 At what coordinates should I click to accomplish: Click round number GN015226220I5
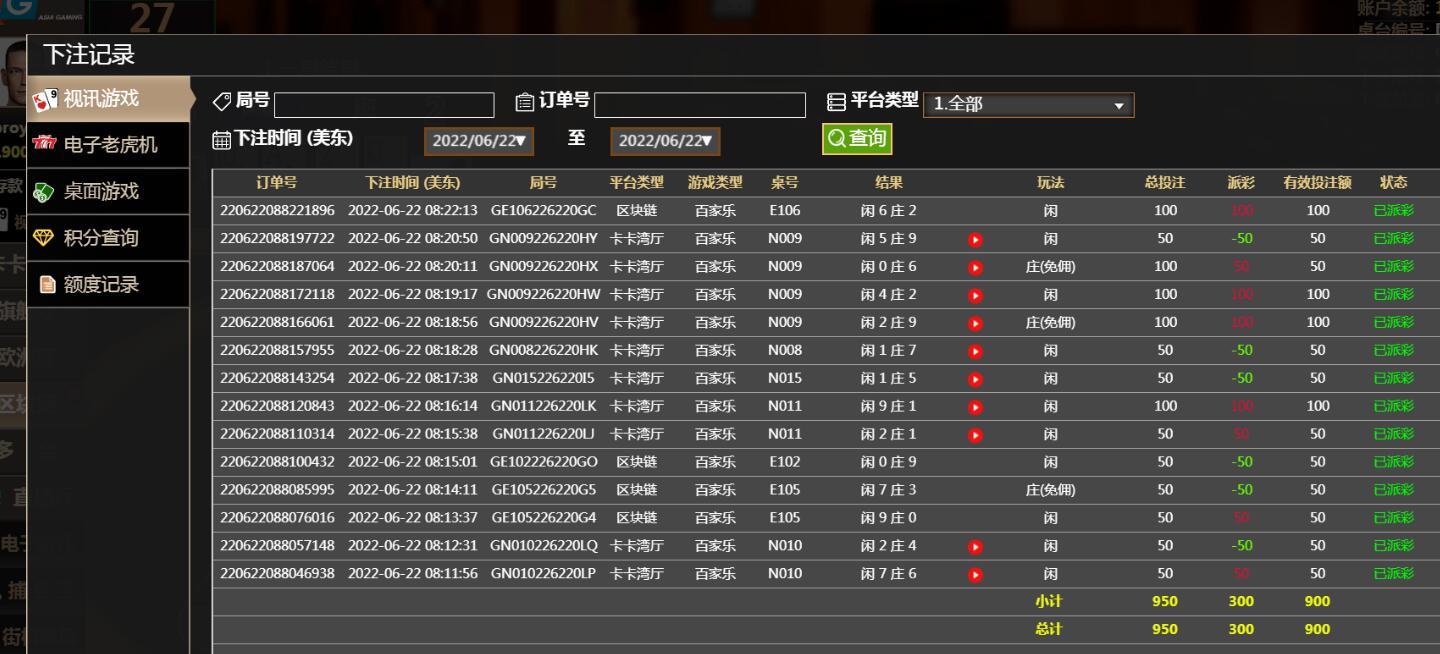pos(543,379)
